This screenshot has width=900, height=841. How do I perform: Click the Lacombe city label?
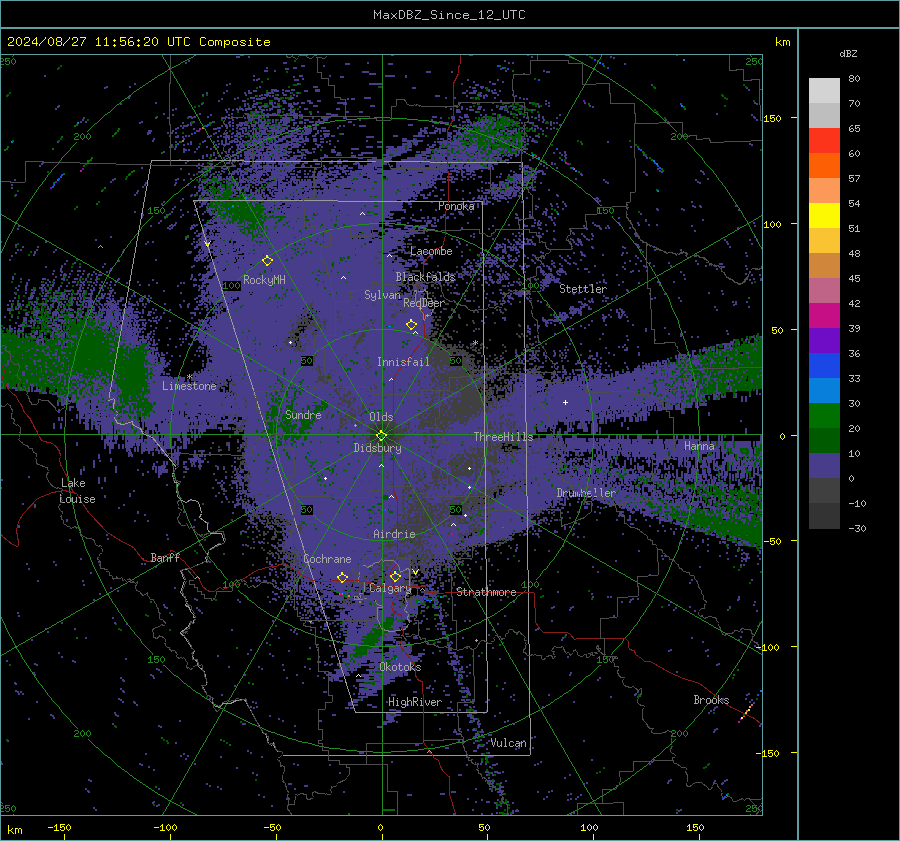pyautogui.click(x=431, y=251)
